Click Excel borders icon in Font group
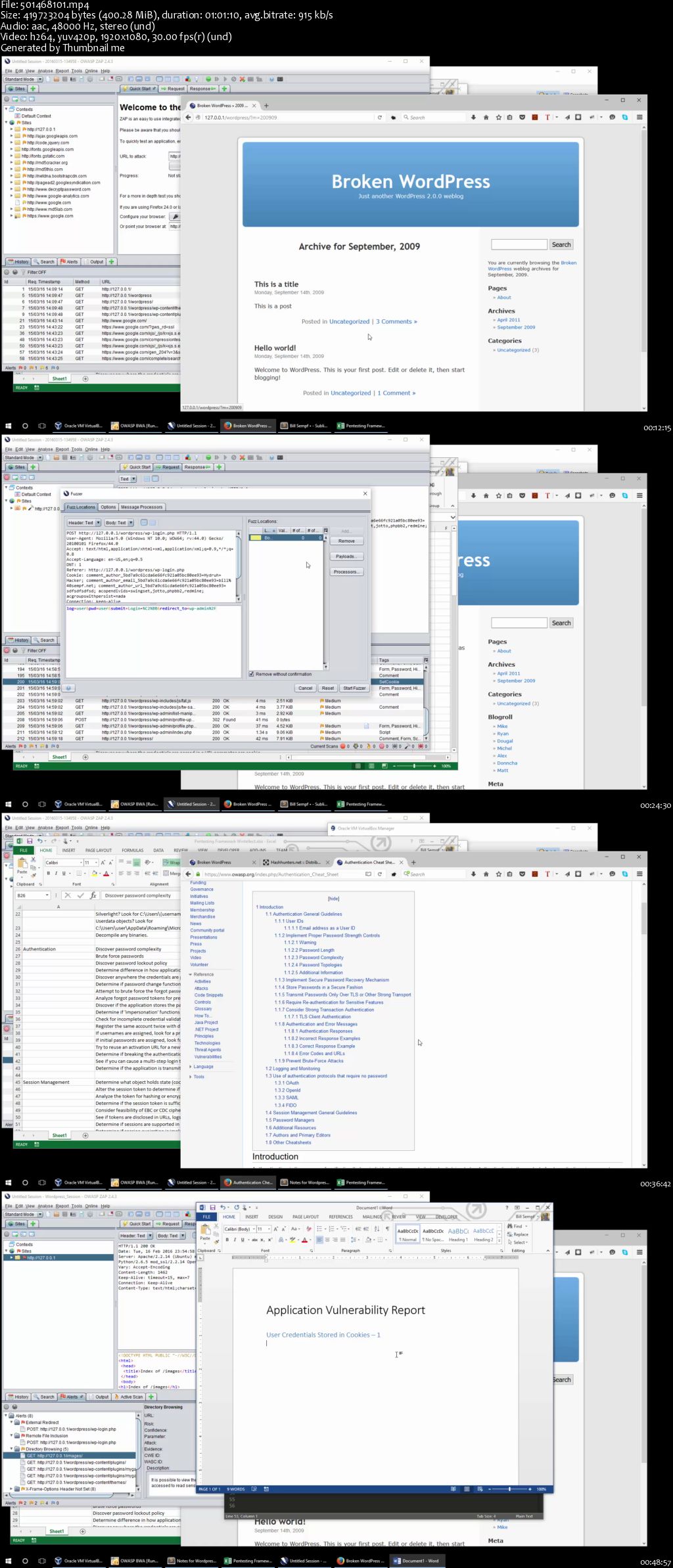The height and width of the screenshot is (1568, 673). coord(79,873)
